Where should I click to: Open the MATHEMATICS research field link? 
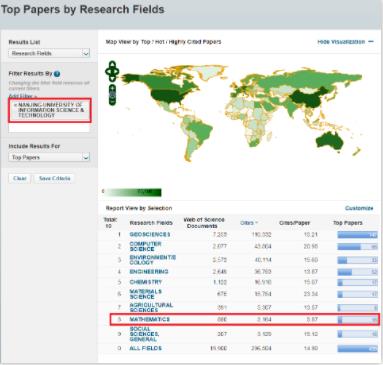click(150, 319)
